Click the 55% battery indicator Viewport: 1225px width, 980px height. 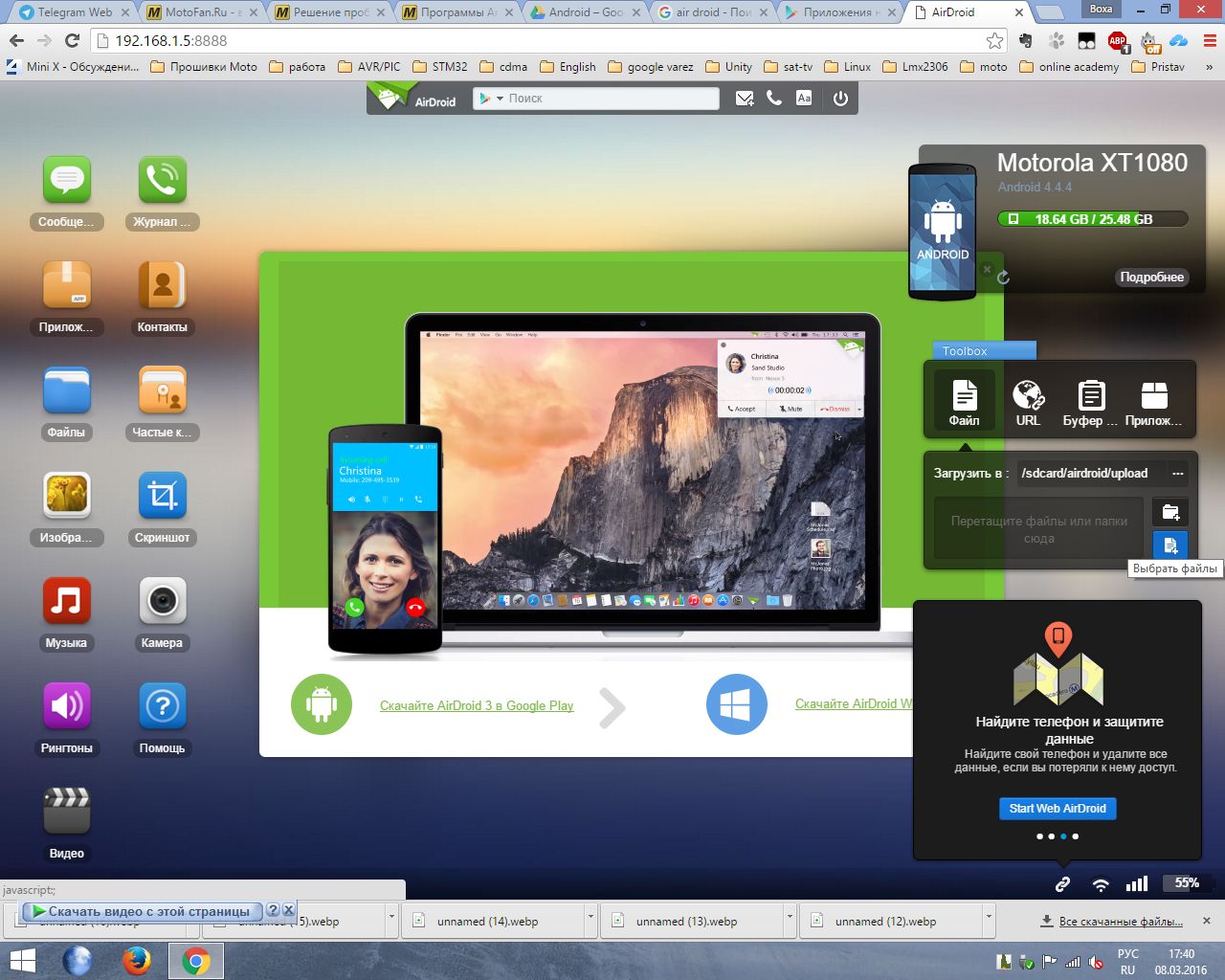(x=1187, y=883)
